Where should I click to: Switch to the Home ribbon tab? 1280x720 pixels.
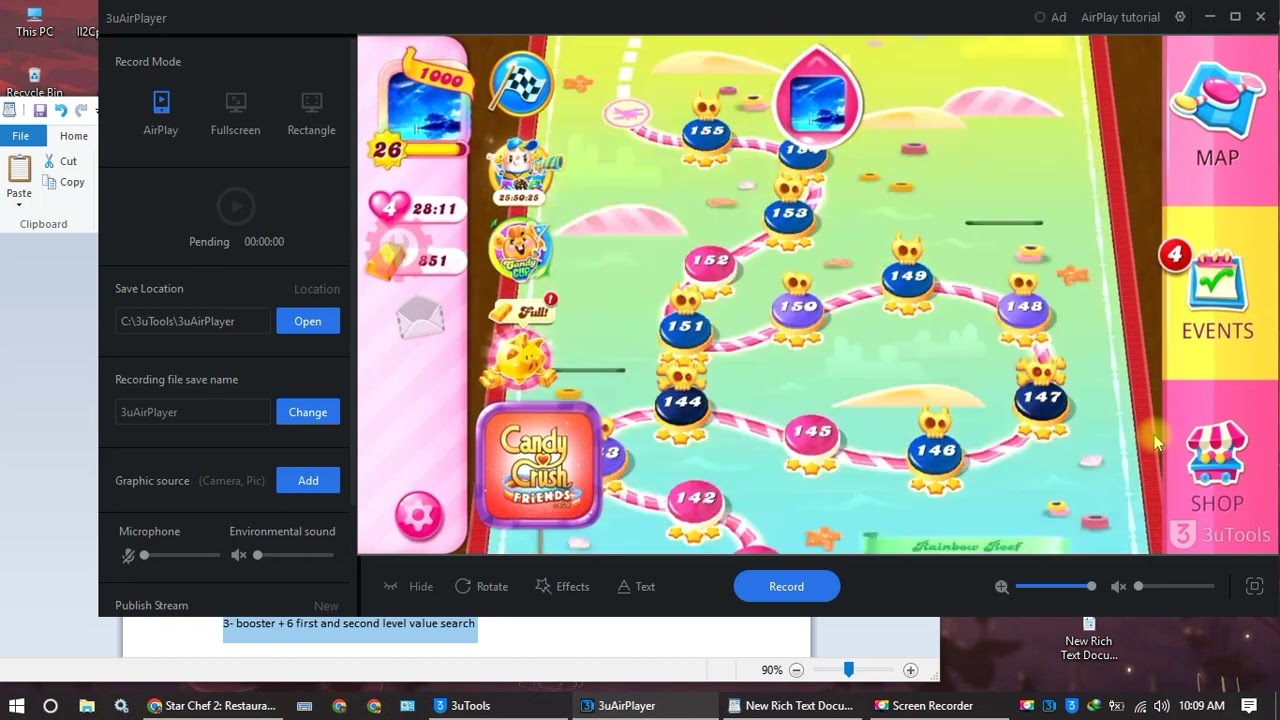coord(73,136)
